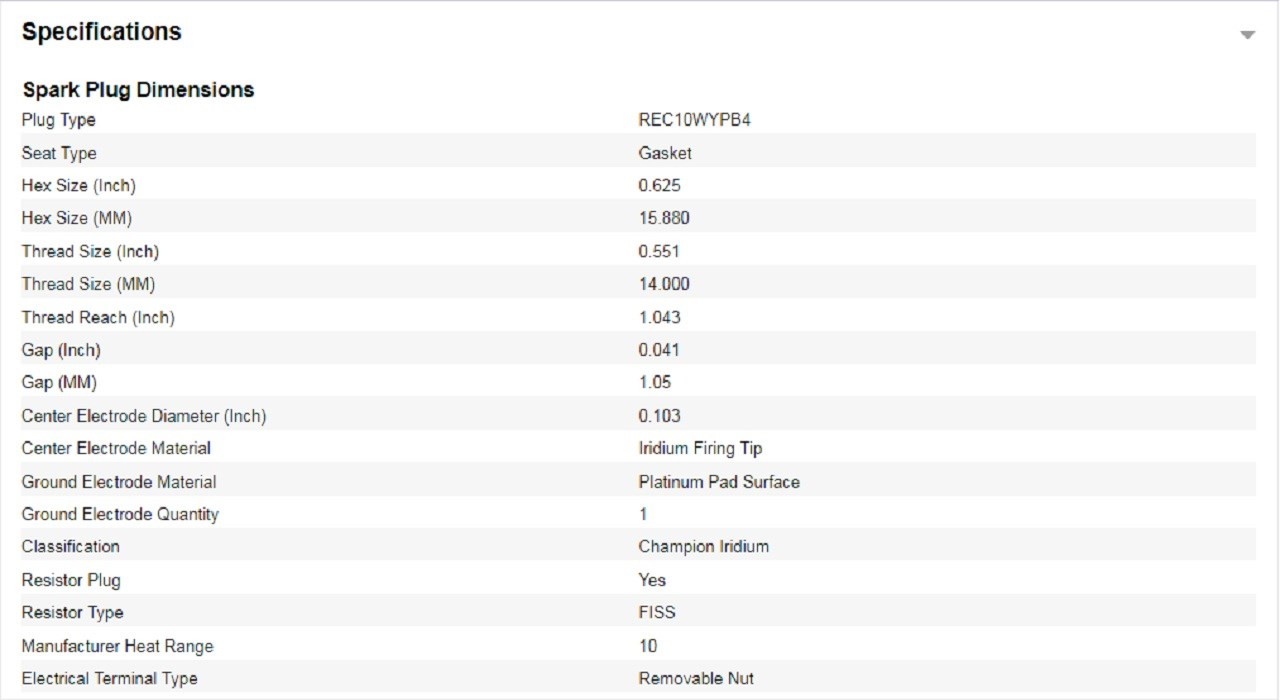The image size is (1280, 700).
Task: Click the Hex Size (MM) value 15.880
Action: click(664, 218)
